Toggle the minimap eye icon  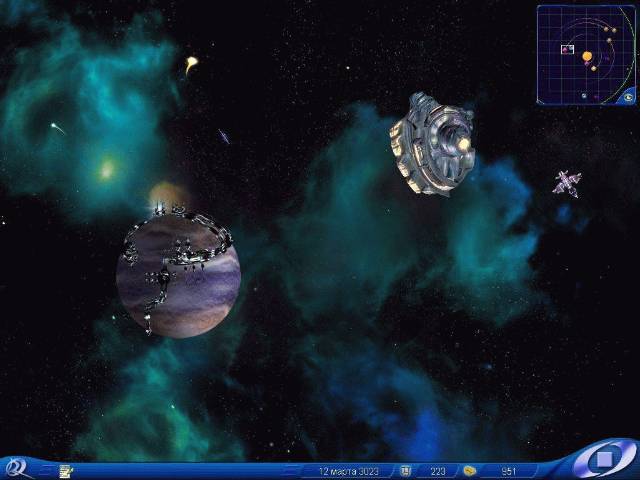coord(629,97)
